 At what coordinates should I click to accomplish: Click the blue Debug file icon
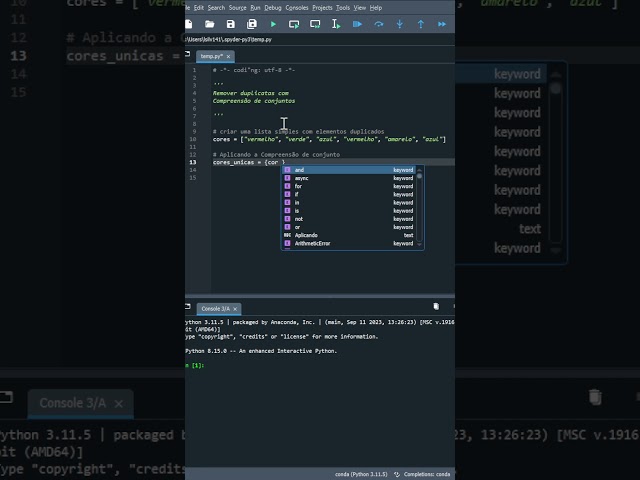357,24
